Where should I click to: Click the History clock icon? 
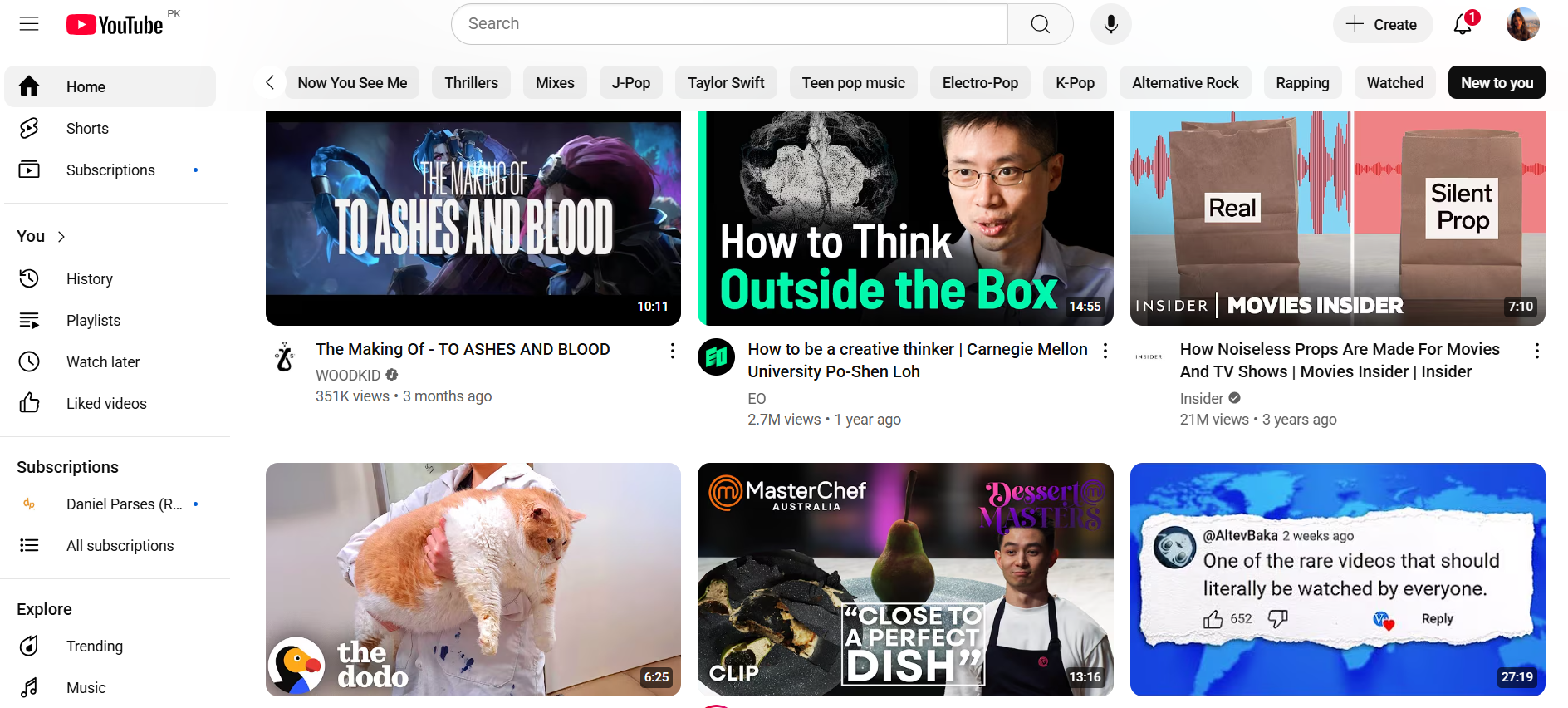29,278
